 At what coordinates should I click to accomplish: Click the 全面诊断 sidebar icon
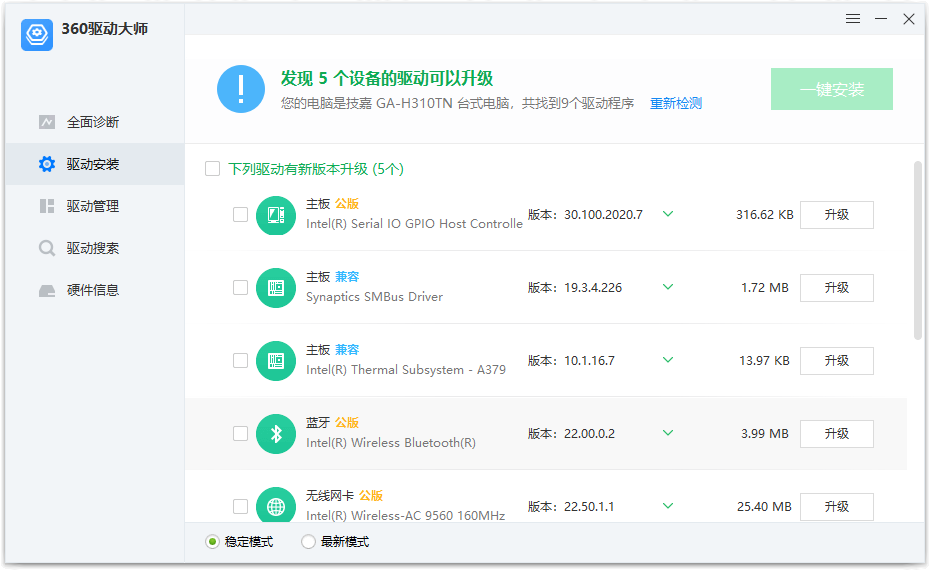pos(47,122)
